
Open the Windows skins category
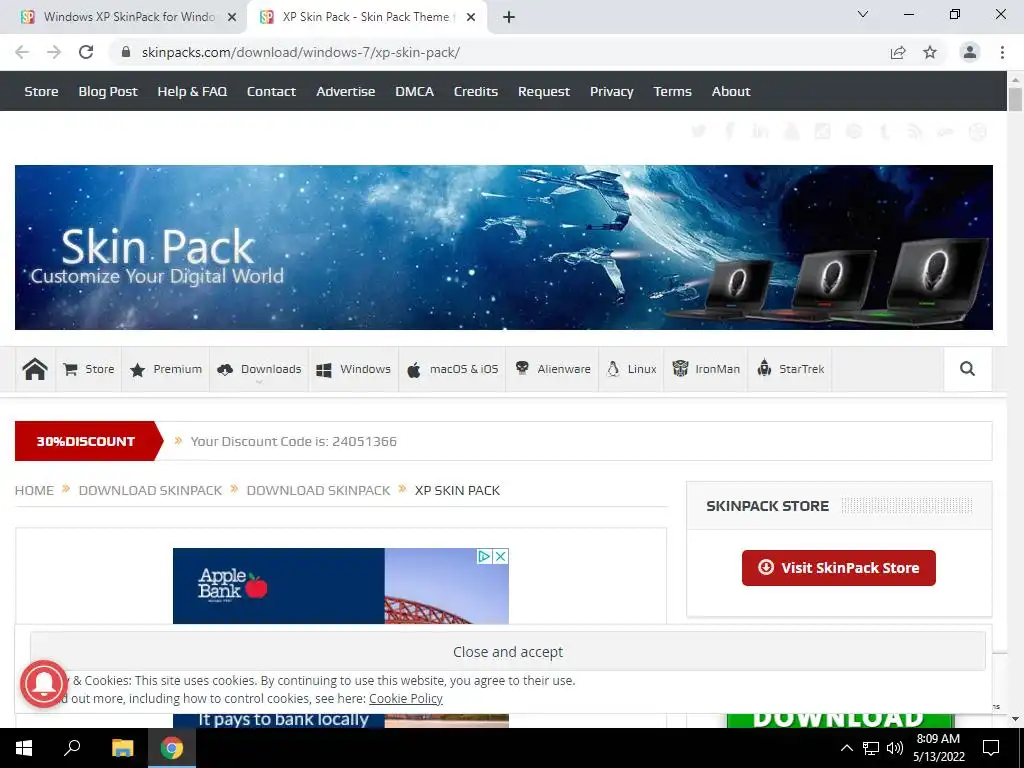(x=353, y=369)
